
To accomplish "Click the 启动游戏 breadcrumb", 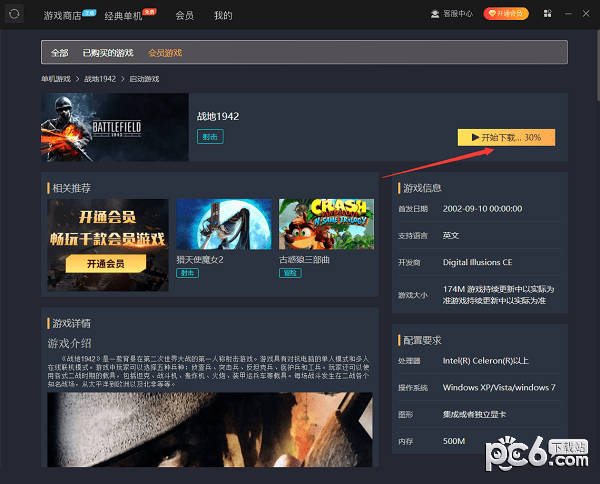I will point(144,79).
